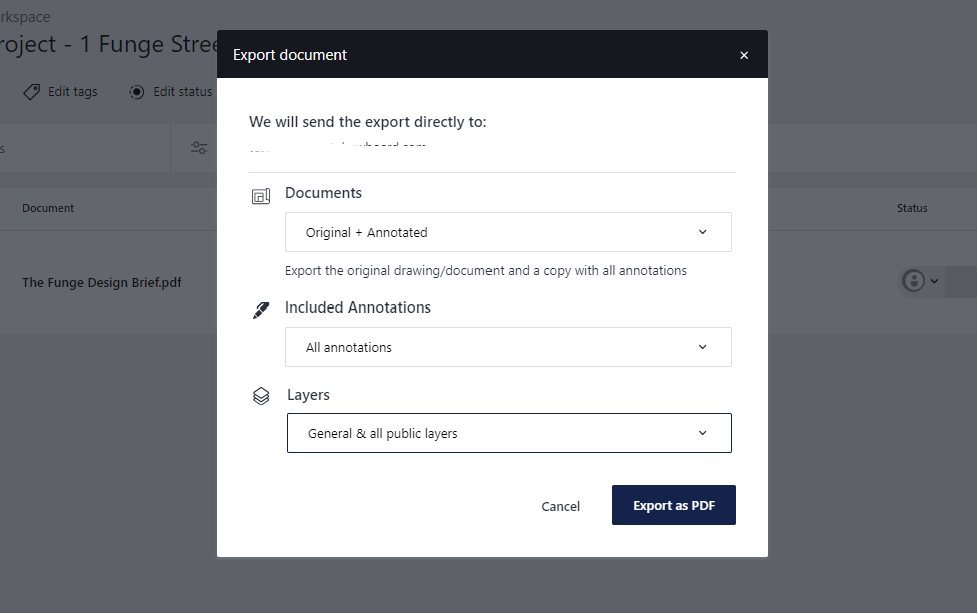Click the Layers stack icon
This screenshot has height=614, width=978.
pos(261,396)
